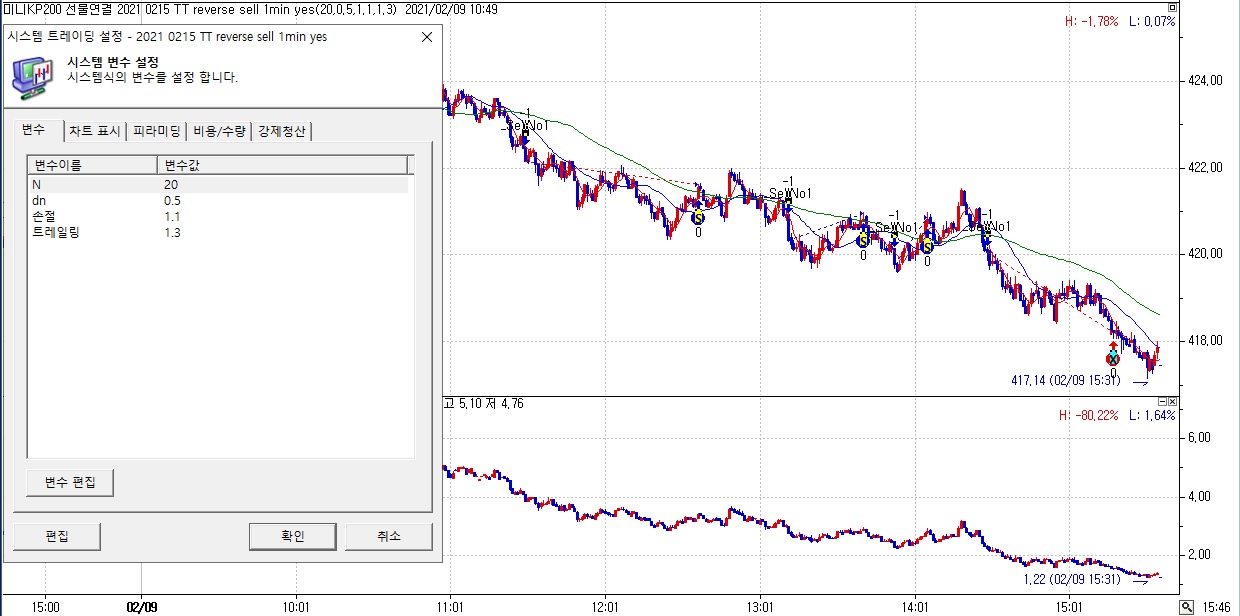Switch to the 차트 표시 tab
The height and width of the screenshot is (616, 1240).
tap(95, 131)
